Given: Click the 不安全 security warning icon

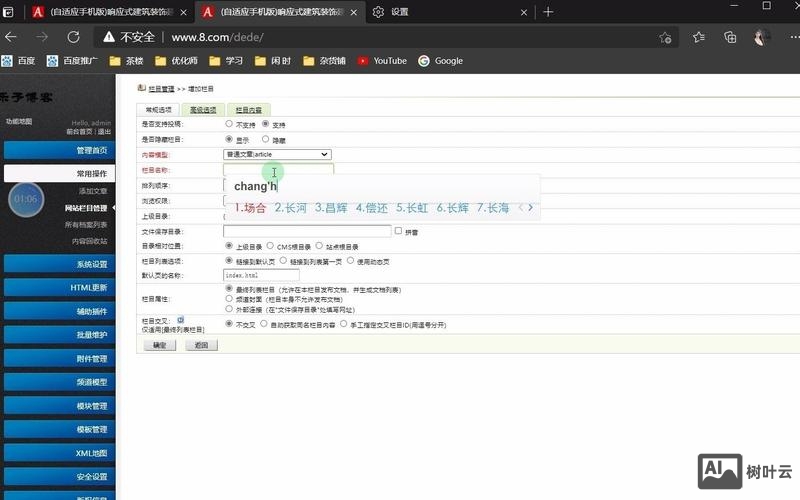Looking at the screenshot, I should point(109,37).
